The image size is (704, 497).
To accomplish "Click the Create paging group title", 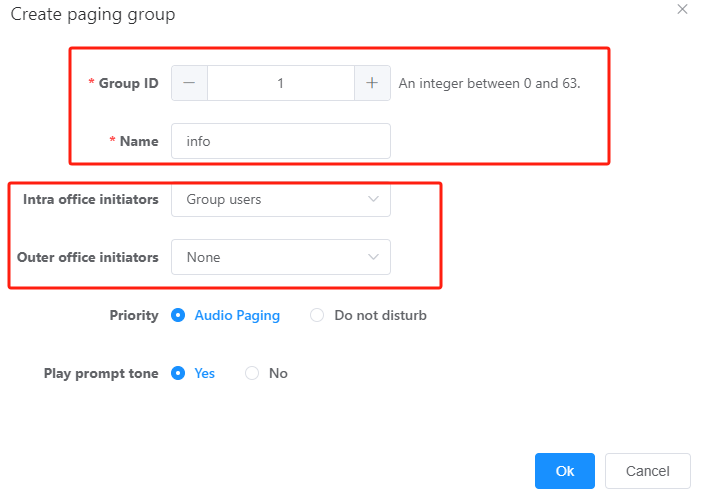I will [93, 14].
